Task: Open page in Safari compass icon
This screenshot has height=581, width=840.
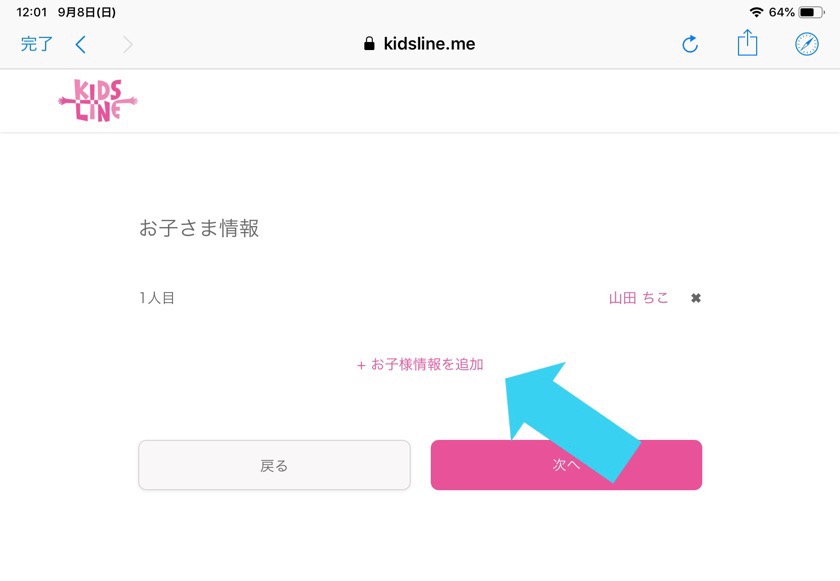Action: 807,44
